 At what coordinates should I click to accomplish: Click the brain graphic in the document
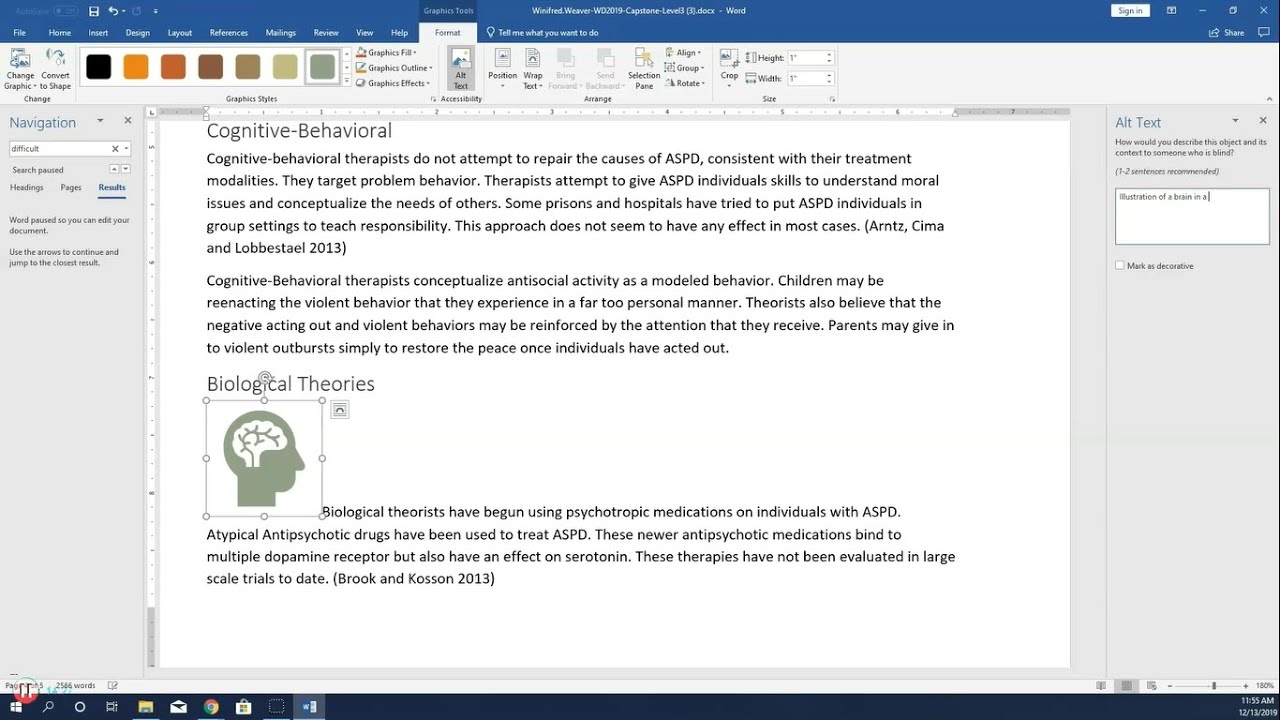click(264, 458)
